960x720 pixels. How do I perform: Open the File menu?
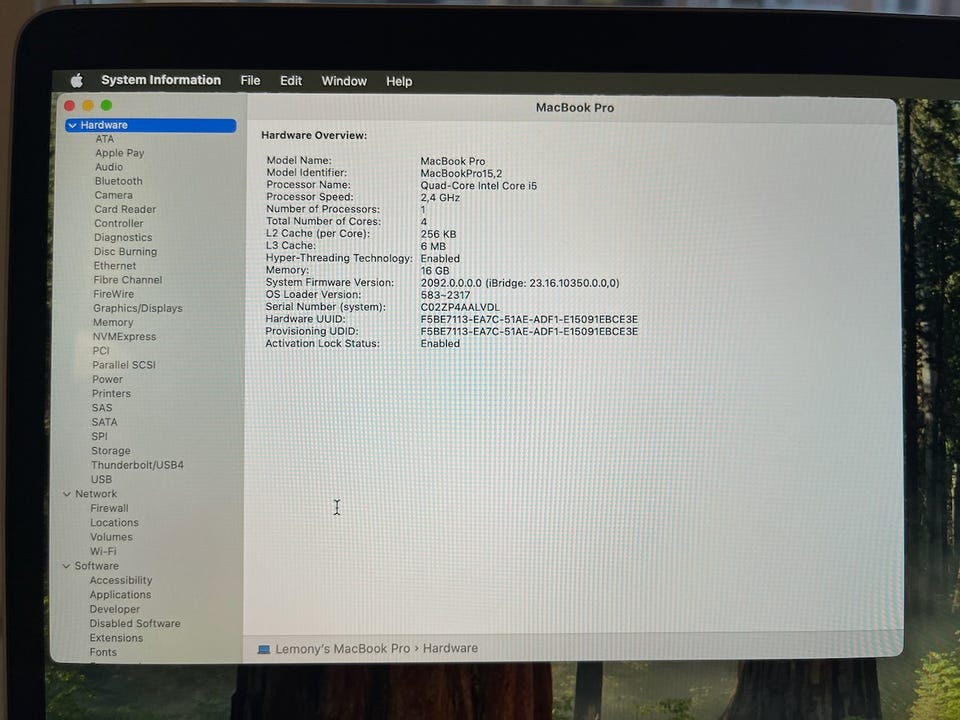250,81
